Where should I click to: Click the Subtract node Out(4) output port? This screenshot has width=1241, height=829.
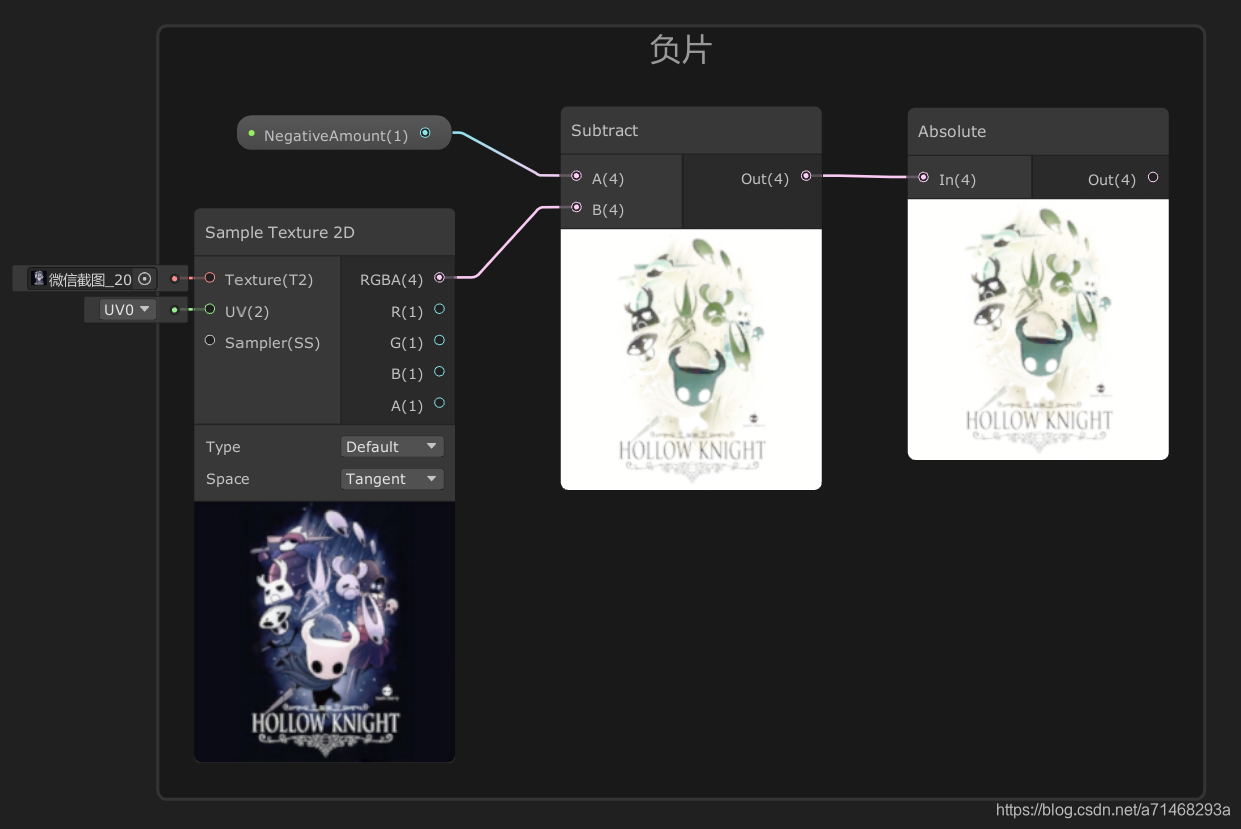806,176
